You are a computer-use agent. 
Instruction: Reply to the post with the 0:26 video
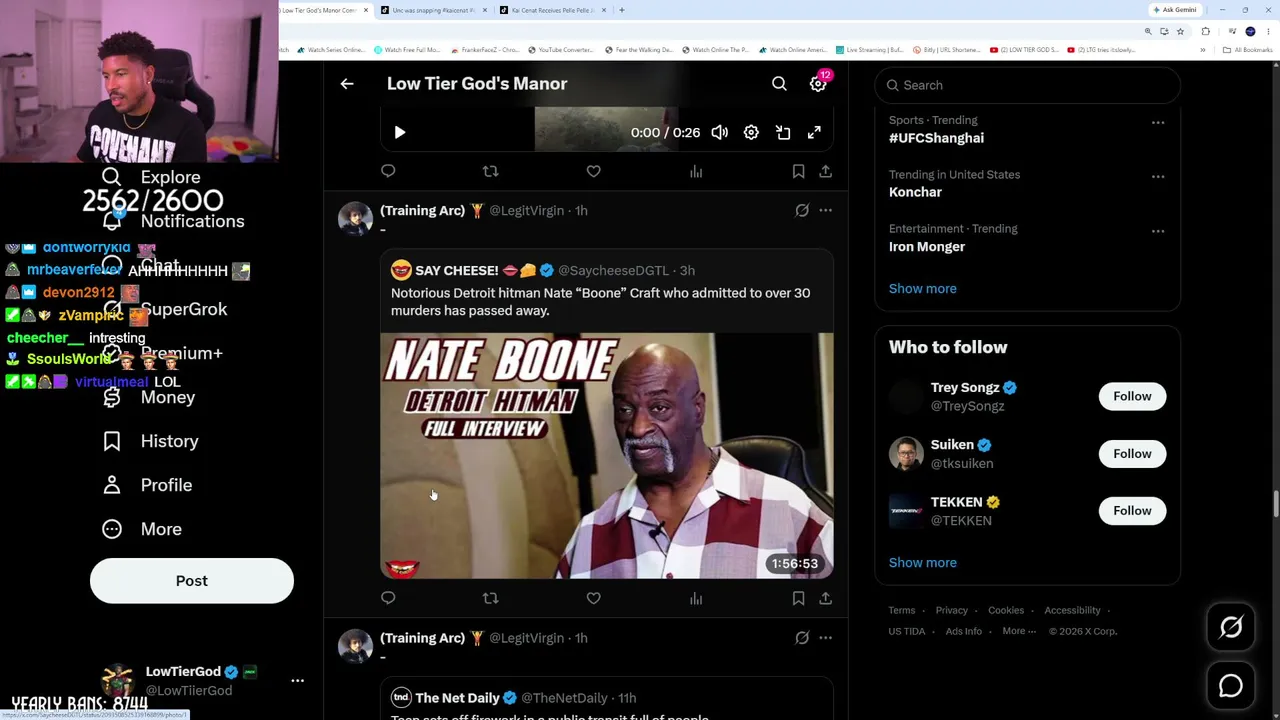[x=388, y=171]
